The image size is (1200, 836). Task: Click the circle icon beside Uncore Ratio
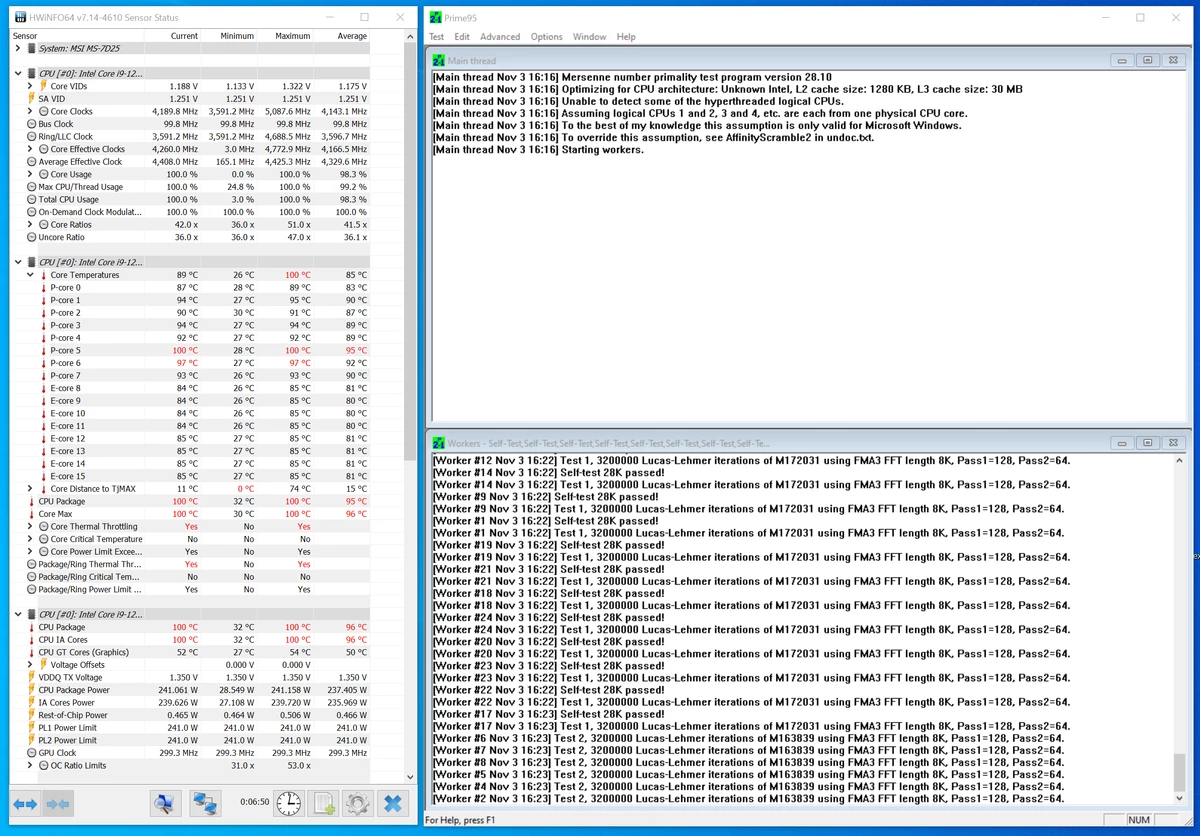[31, 237]
